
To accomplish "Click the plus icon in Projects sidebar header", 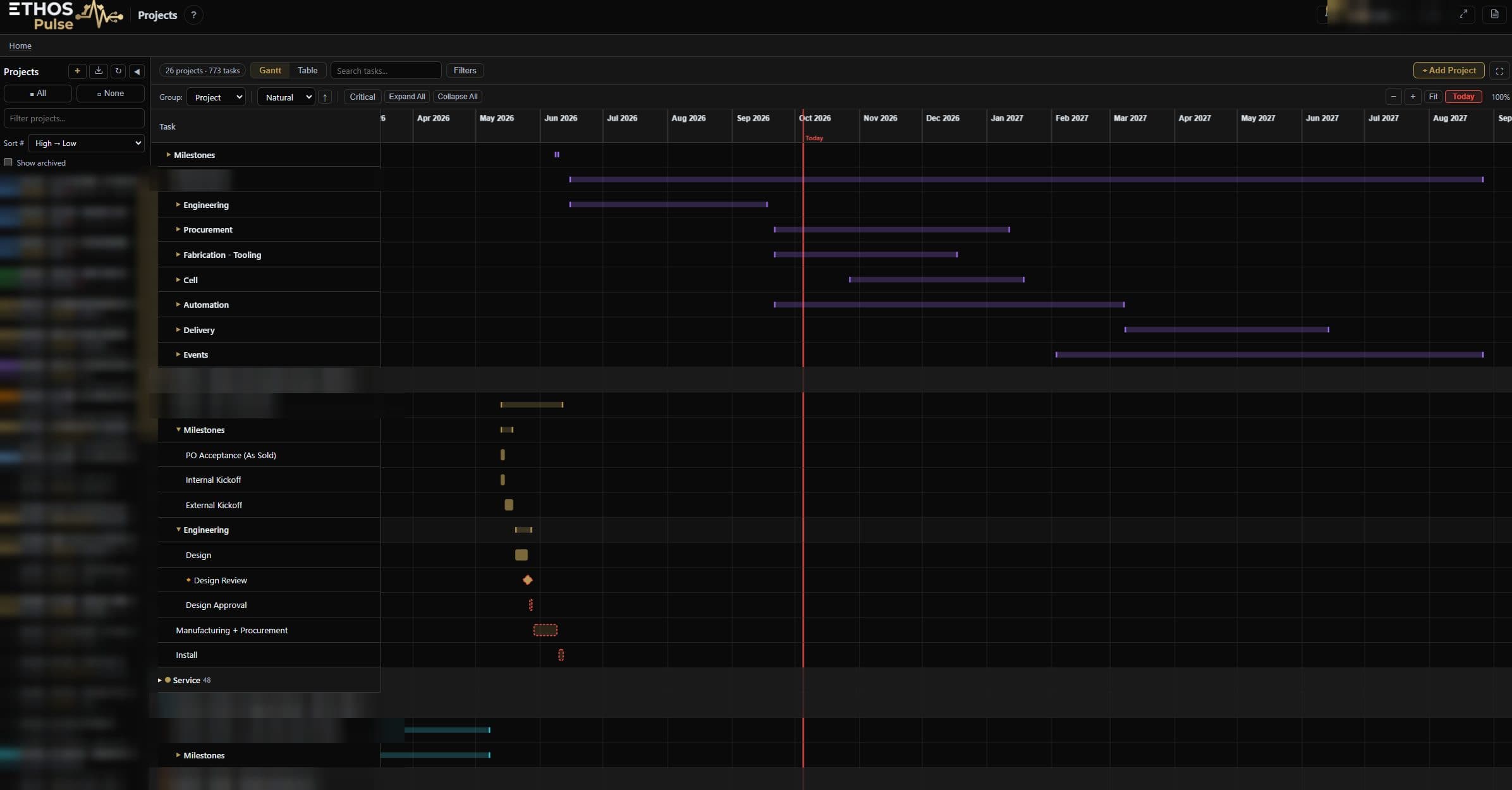I will (77, 71).
